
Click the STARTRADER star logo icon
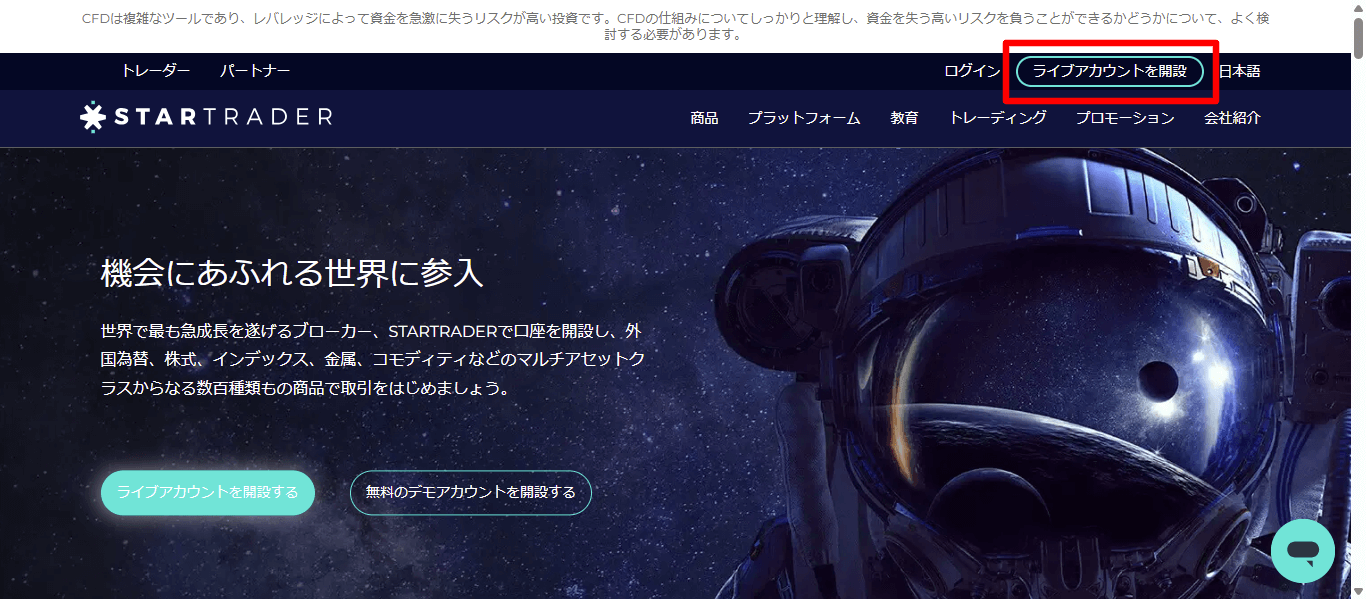click(x=93, y=116)
